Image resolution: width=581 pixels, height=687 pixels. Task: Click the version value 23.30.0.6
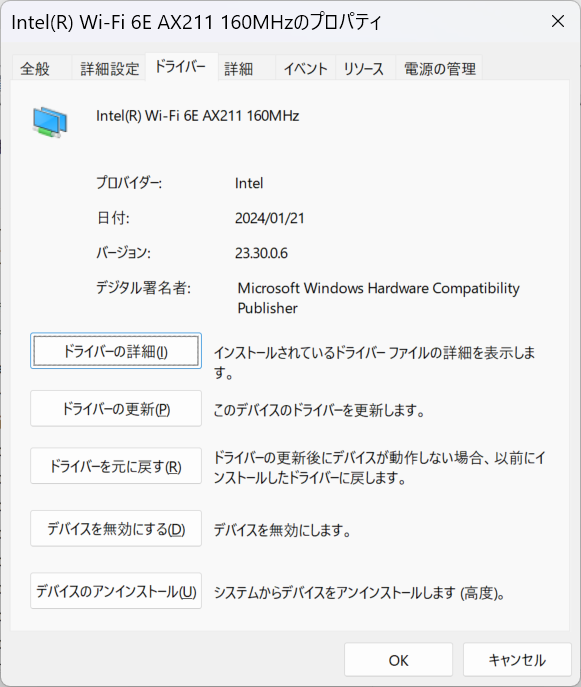pos(261,253)
